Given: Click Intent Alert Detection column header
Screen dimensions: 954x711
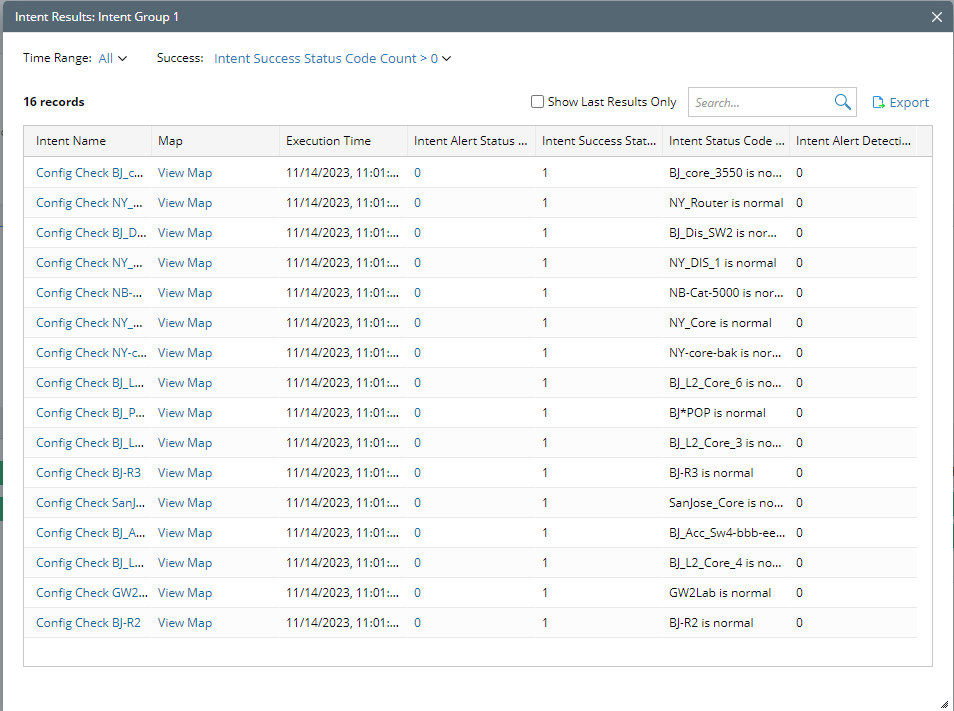Looking at the screenshot, I should click(853, 141).
